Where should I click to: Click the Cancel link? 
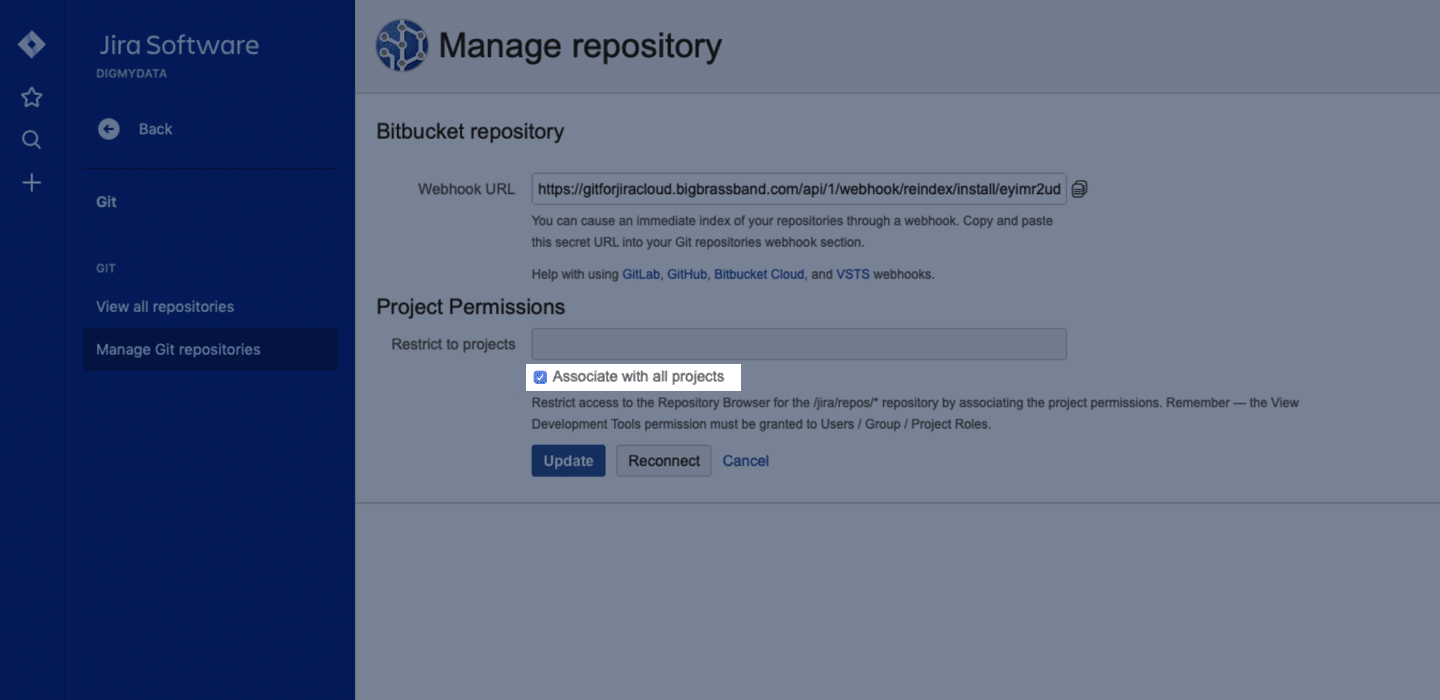(x=746, y=461)
